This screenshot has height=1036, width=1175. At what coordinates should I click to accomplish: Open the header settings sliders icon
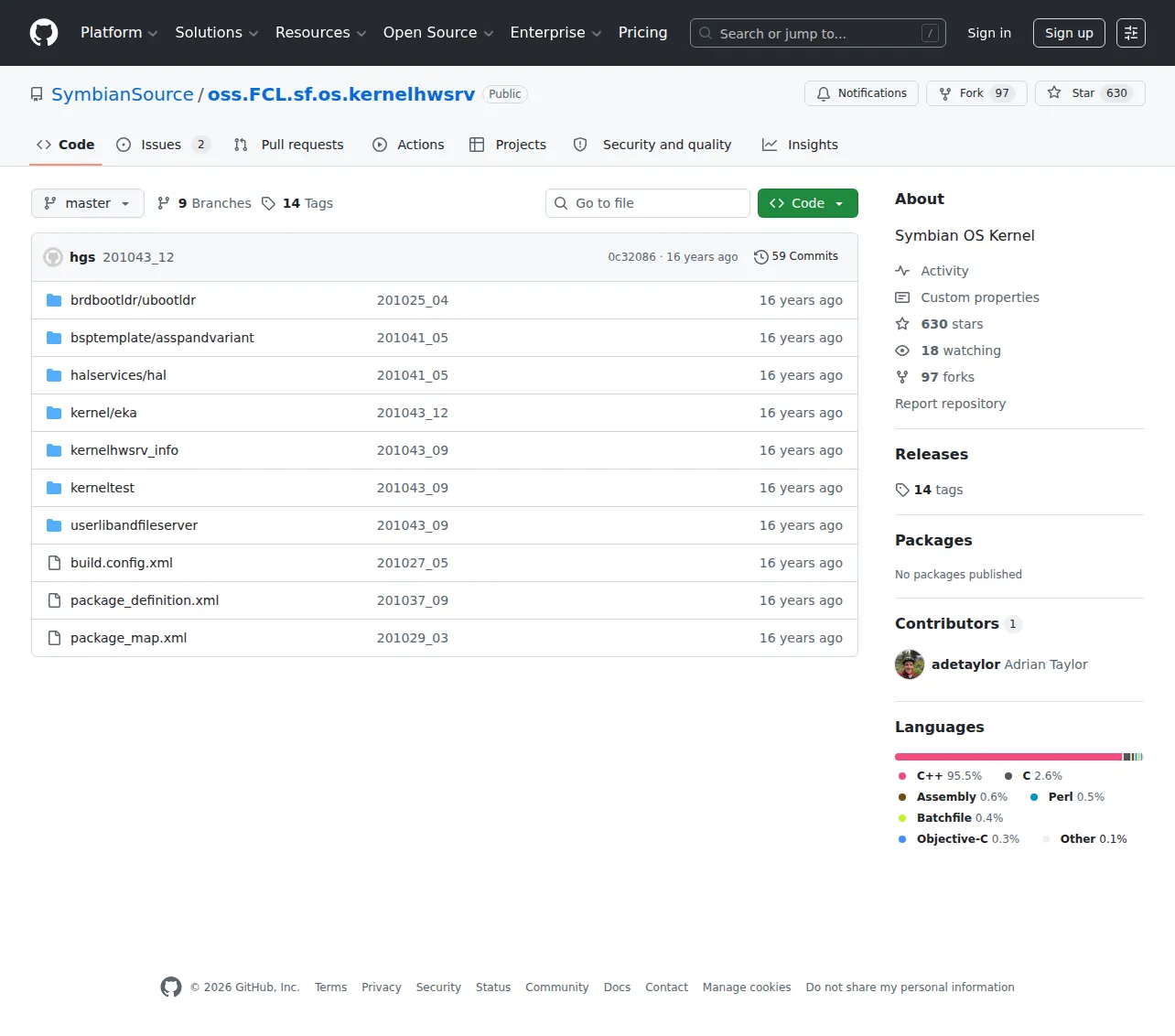(1131, 33)
